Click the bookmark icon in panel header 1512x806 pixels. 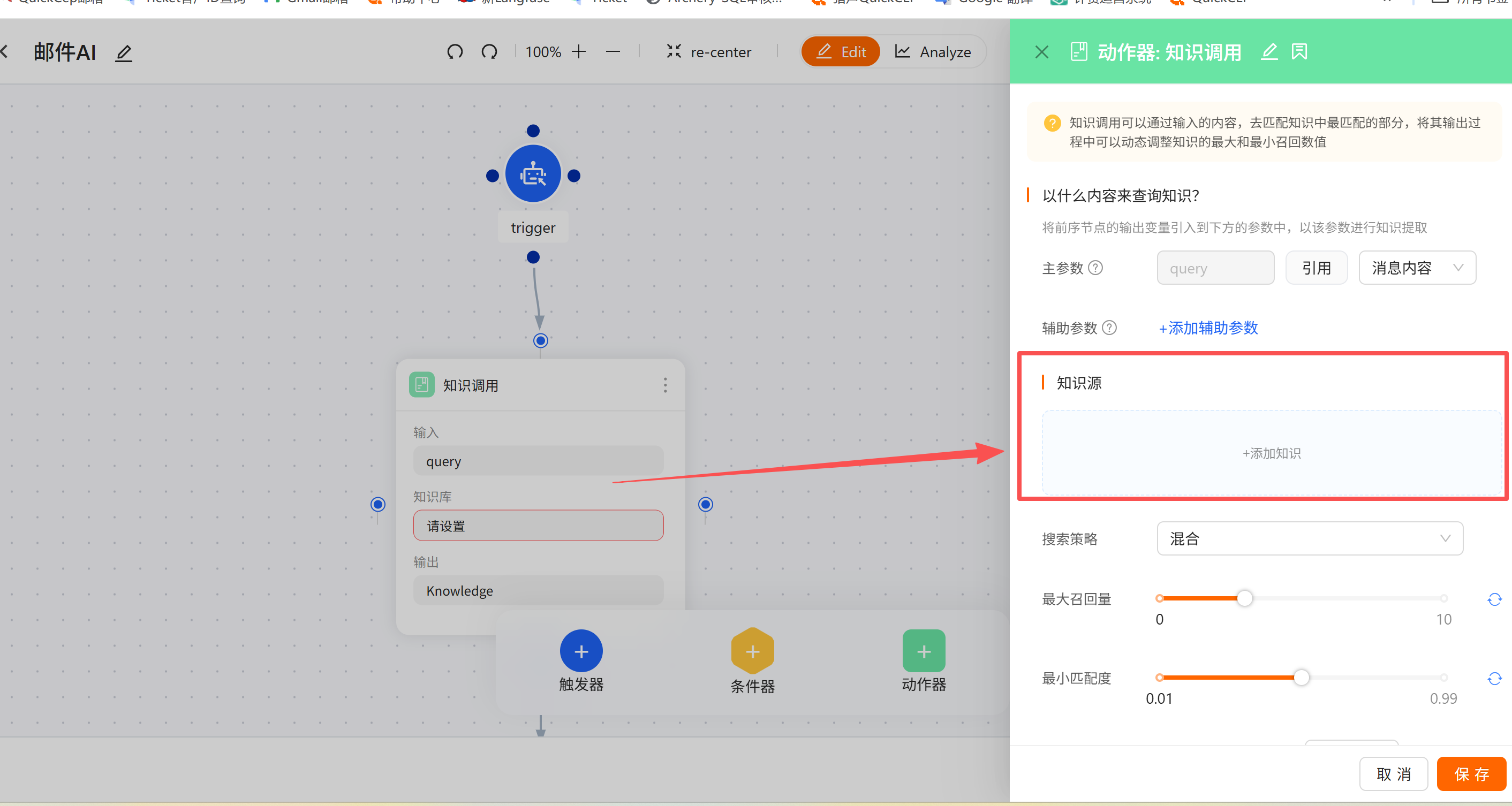pos(1299,51)
